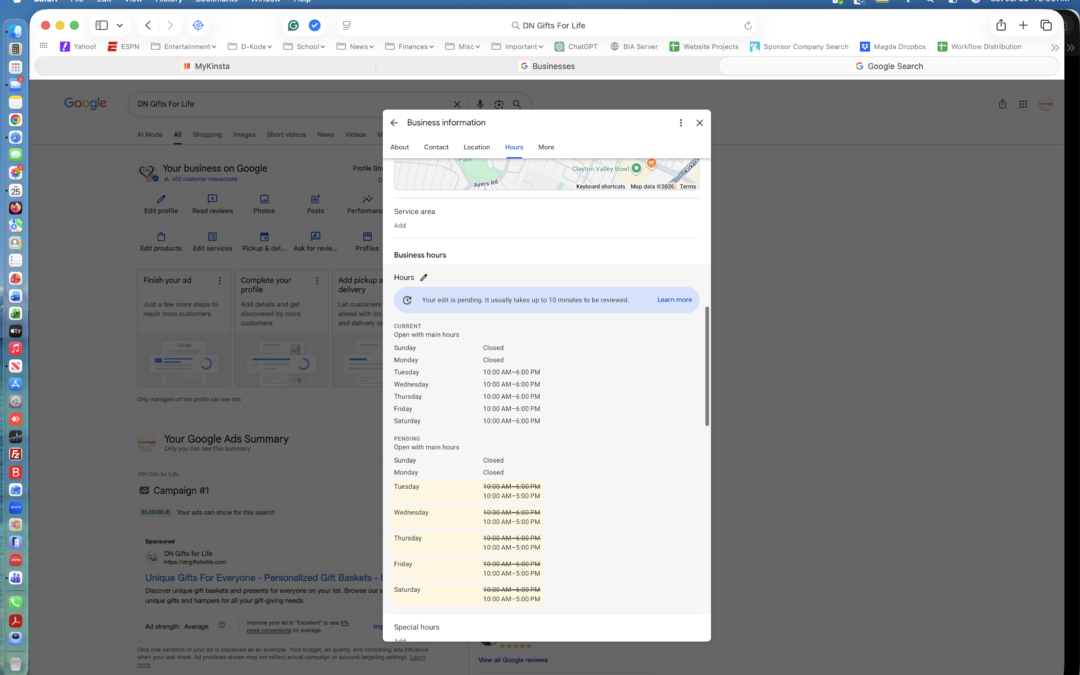Switch to the About tab

(x=399, y=147)
